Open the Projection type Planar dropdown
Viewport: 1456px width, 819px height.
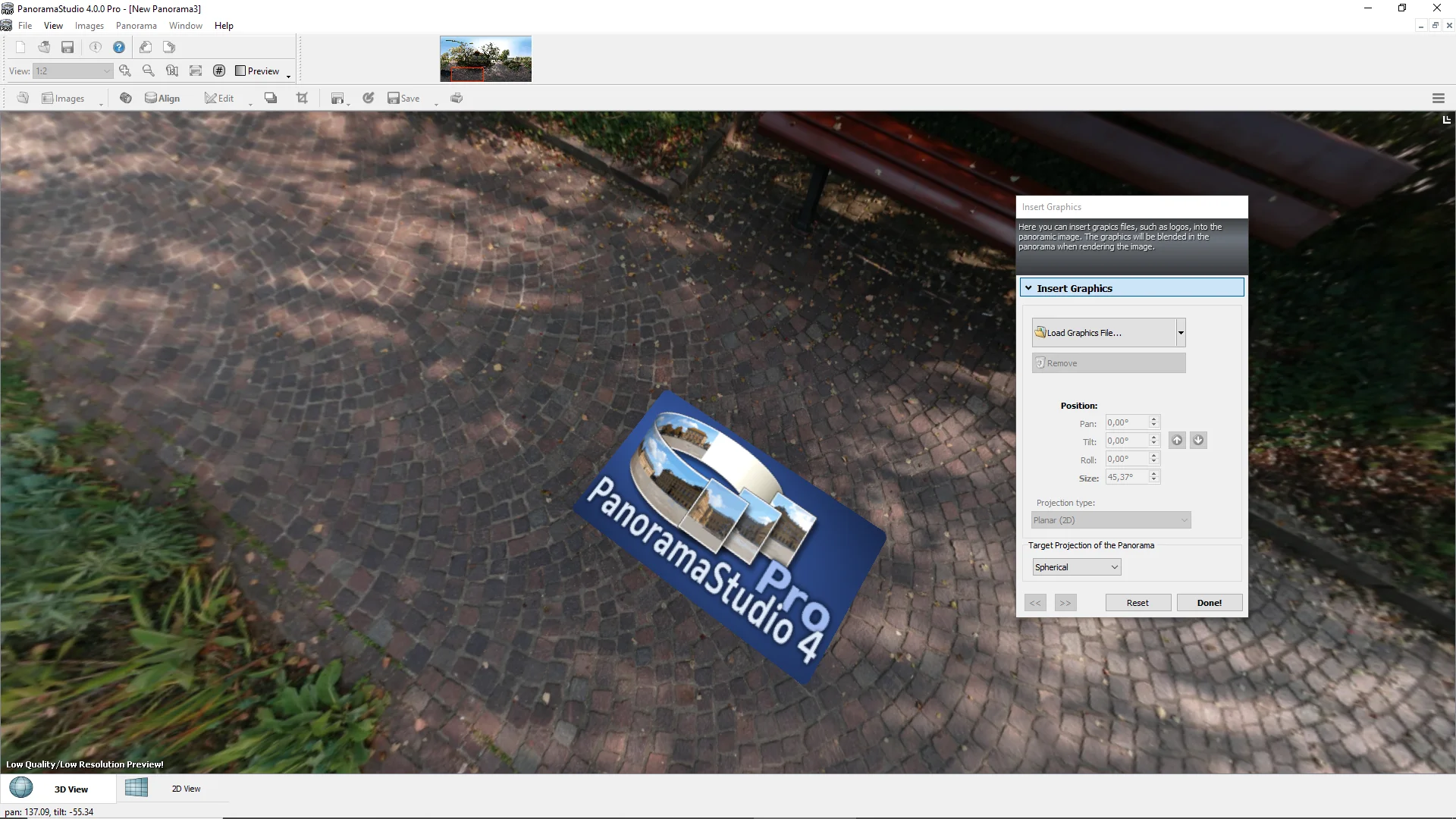tap(1111, 520)
